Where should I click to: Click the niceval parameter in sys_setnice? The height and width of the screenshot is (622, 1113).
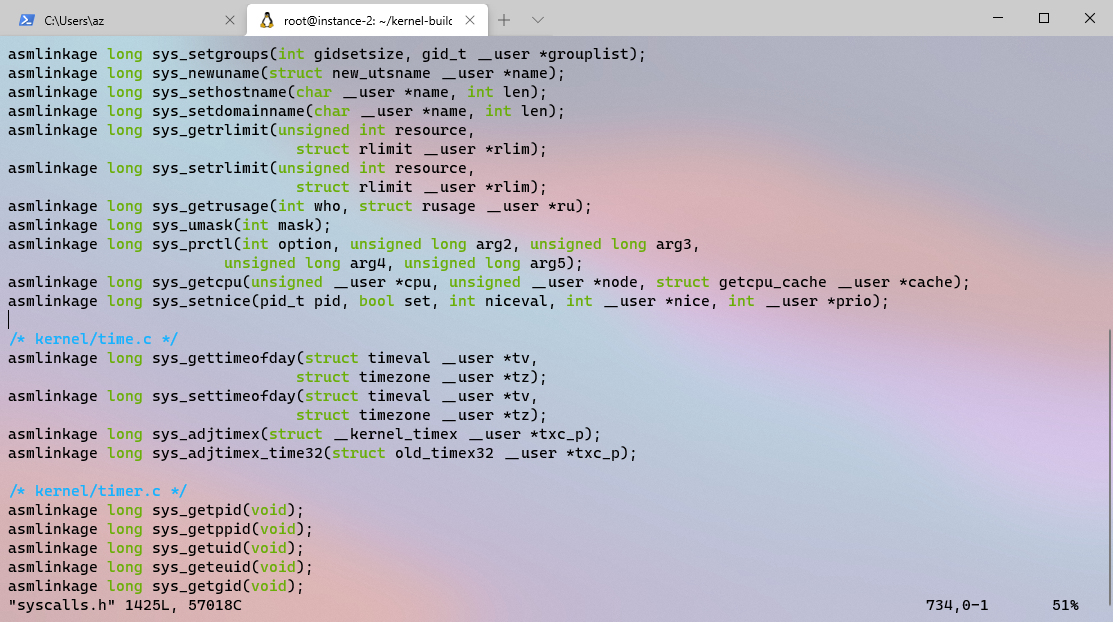[516, 302]
